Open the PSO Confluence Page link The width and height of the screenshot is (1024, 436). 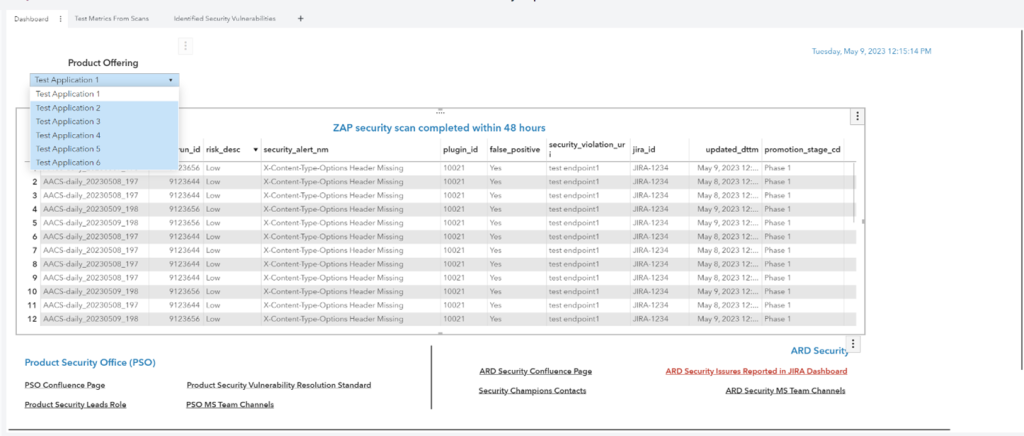coord(65,384)
